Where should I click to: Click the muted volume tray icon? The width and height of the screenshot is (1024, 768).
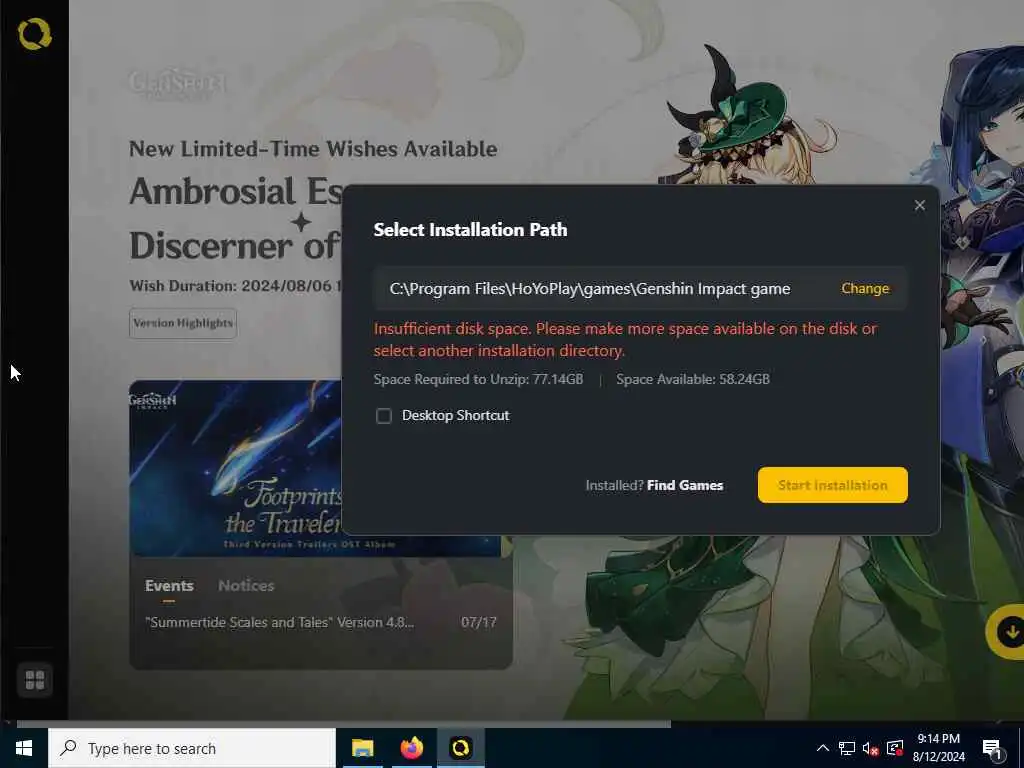(x=870, y=748)
